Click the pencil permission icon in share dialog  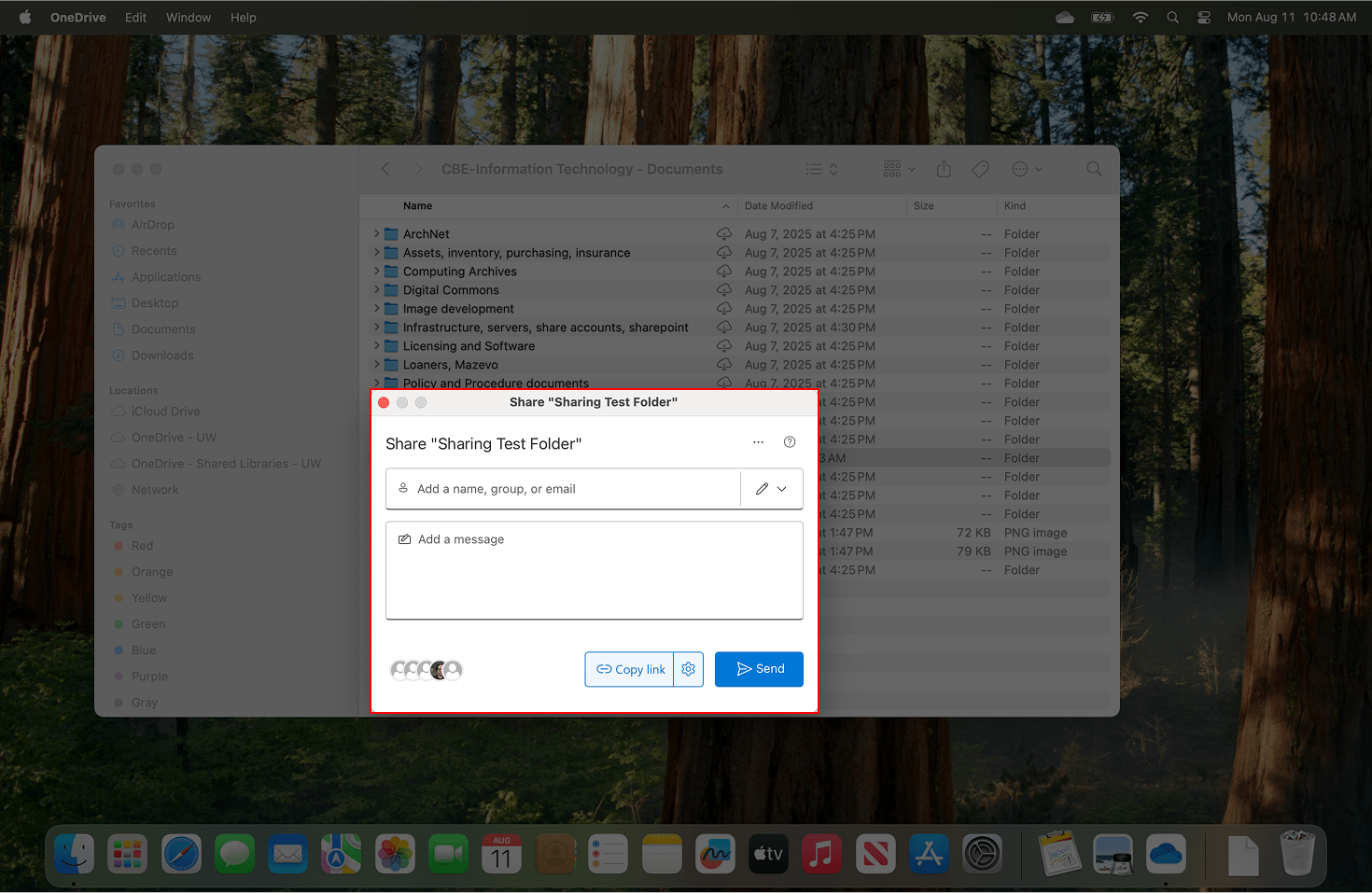(x=762, y=488)
